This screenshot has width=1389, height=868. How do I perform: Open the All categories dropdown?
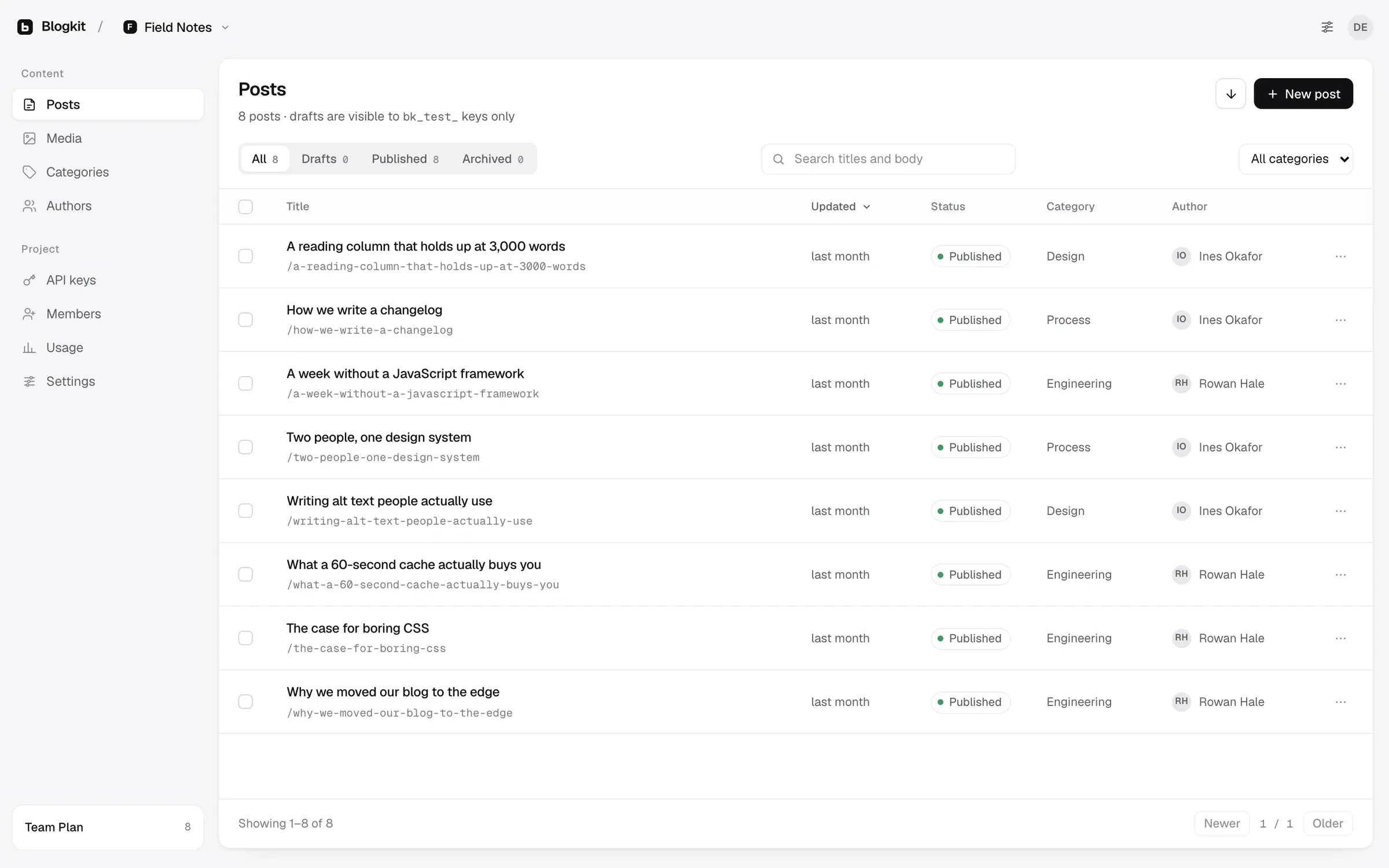click(x=1296, y=159)
